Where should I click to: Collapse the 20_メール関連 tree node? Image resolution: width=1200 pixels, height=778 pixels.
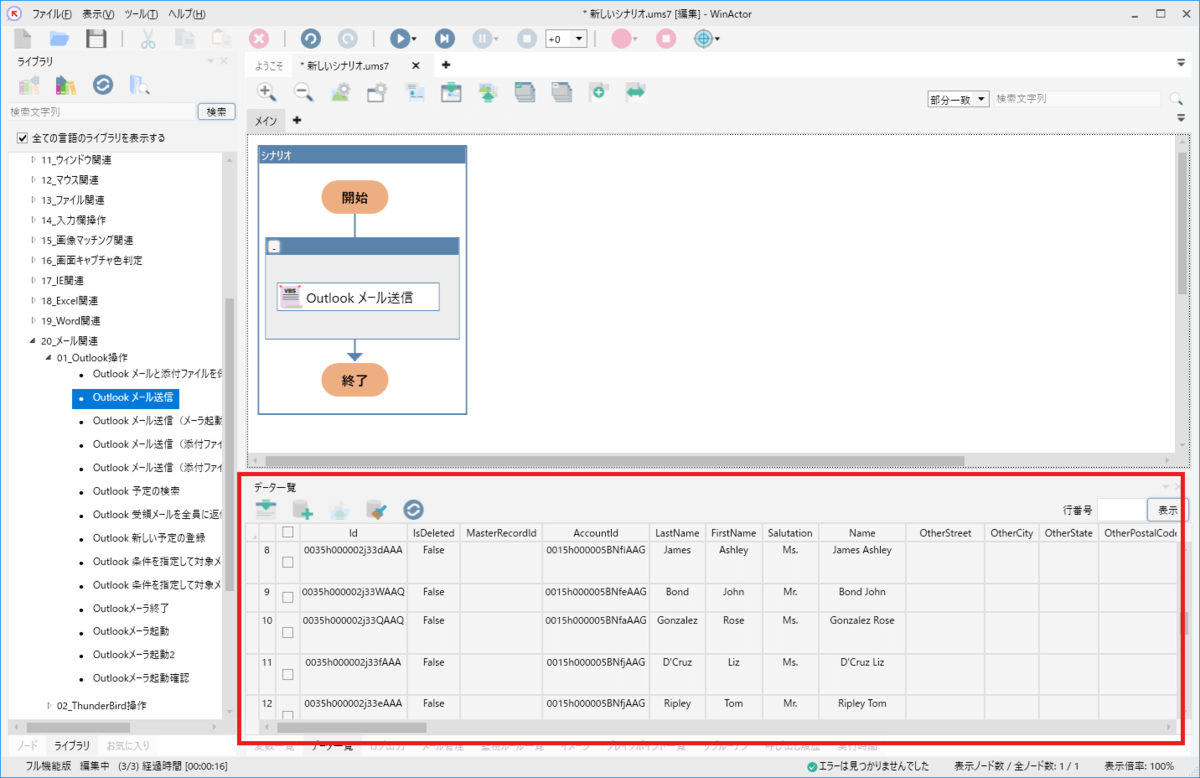click(33, 341)
